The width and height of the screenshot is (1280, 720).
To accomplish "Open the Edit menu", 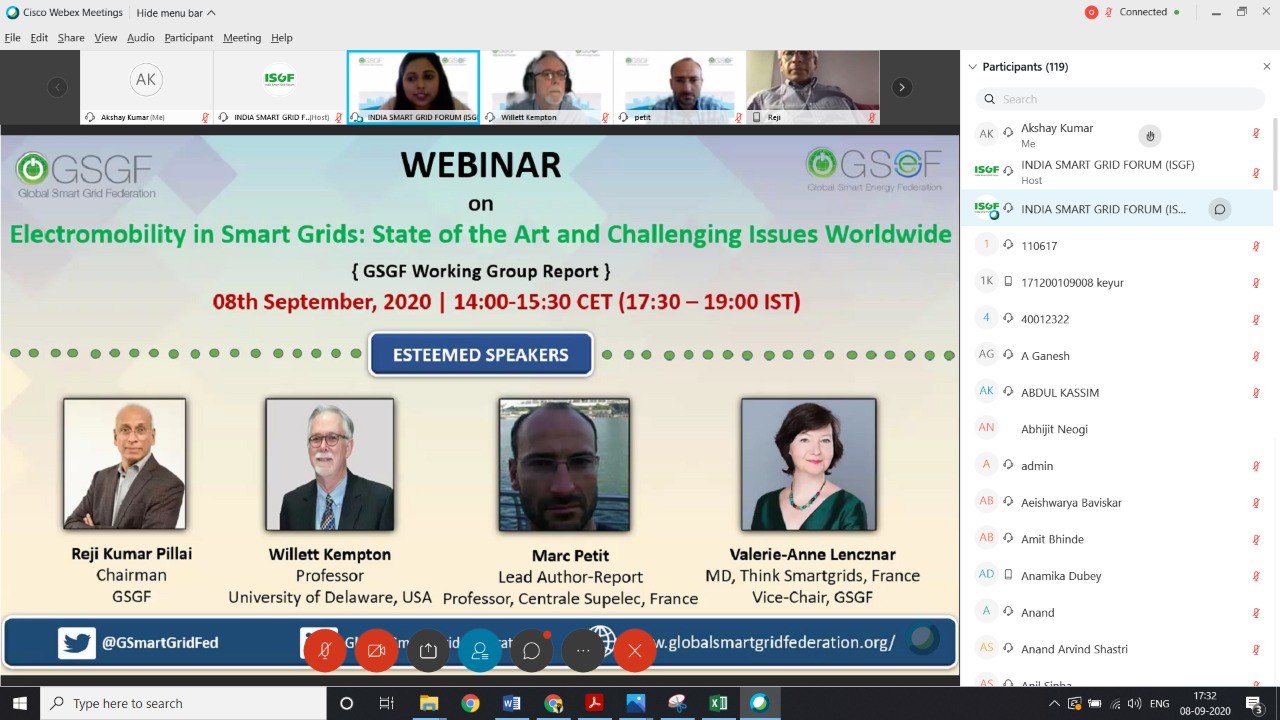I will (x=39, y=38).
